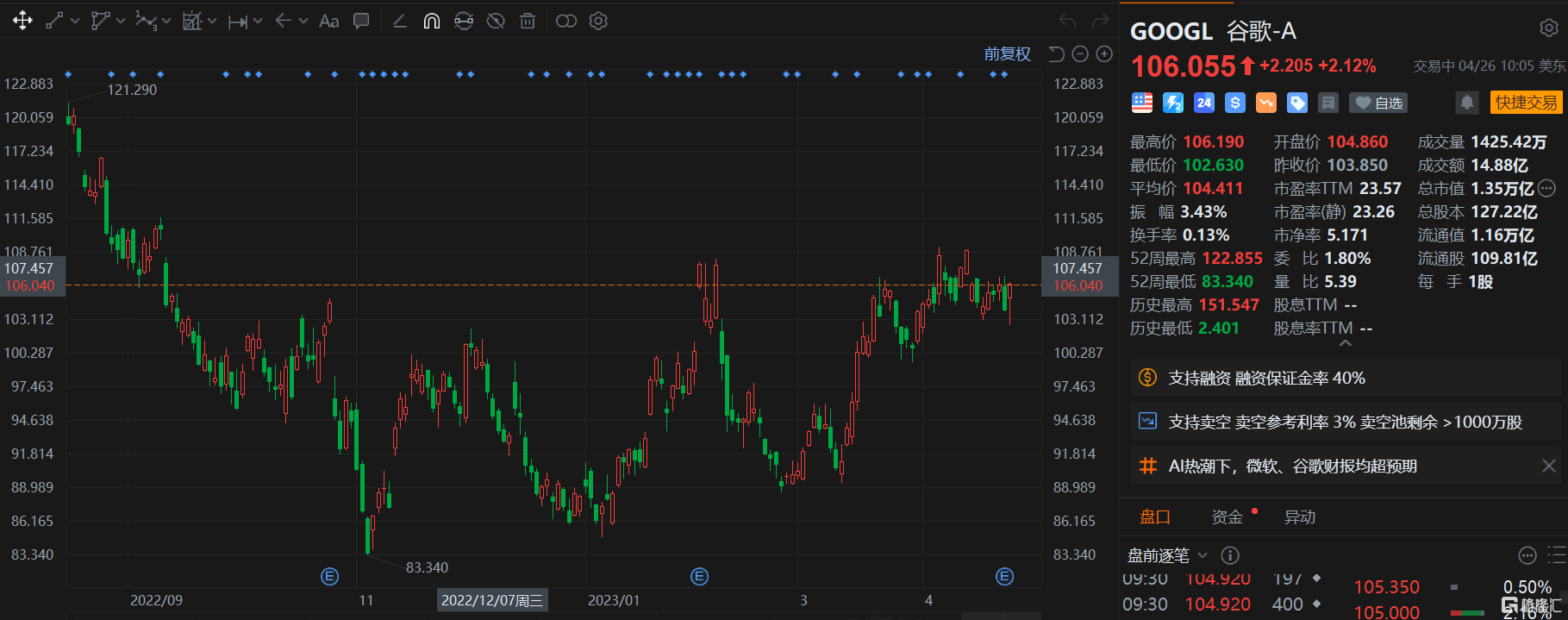Click the 历史最高 value 151.547
Screen dimensions: 1568x620
click(x=1228, y=304)
